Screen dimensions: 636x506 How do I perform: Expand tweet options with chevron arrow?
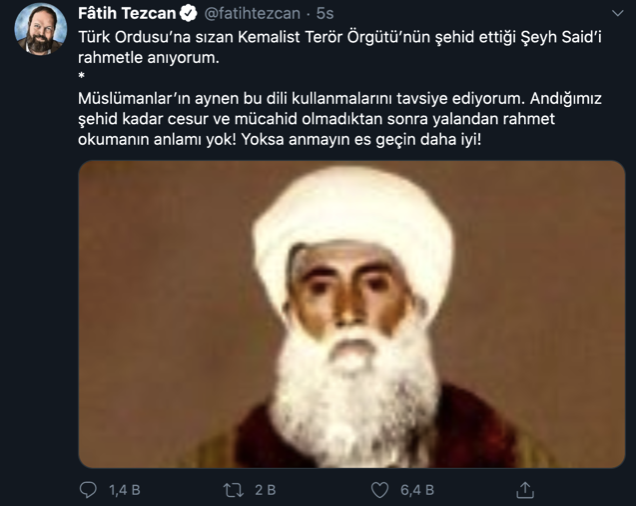coord(617,13)
